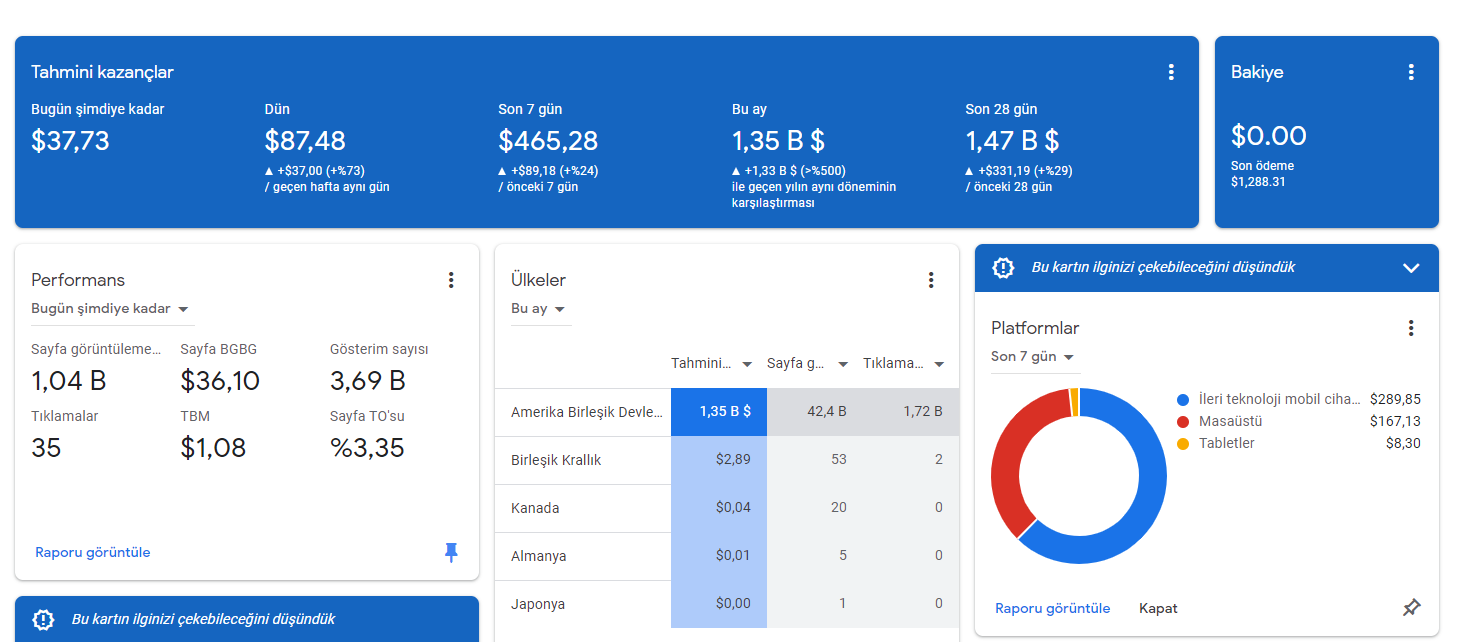Open the Performans card more options menu
This screenshot has height=642, width=1466.
(451, 280)
